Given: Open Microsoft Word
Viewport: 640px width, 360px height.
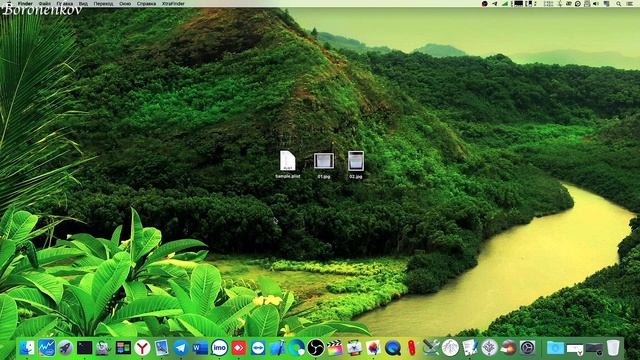Looking at the screenshot, I should coord(200,348).
